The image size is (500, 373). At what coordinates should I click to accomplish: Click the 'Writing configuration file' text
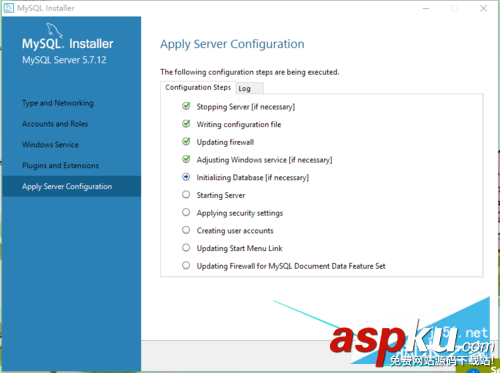point(239,124)
